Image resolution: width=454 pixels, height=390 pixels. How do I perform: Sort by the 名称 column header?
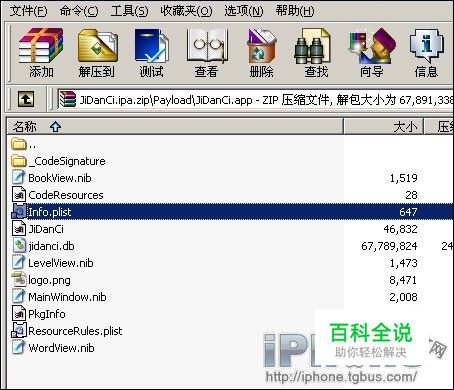pyautogui.click(x=175, y=127)
